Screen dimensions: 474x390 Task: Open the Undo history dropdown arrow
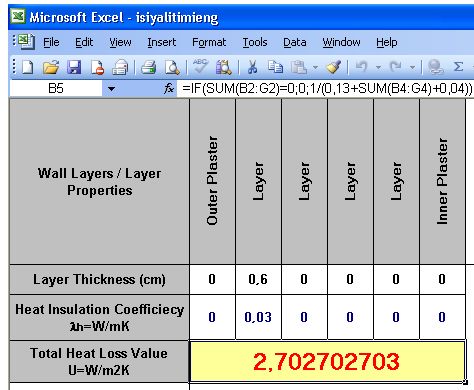point(378,68)
